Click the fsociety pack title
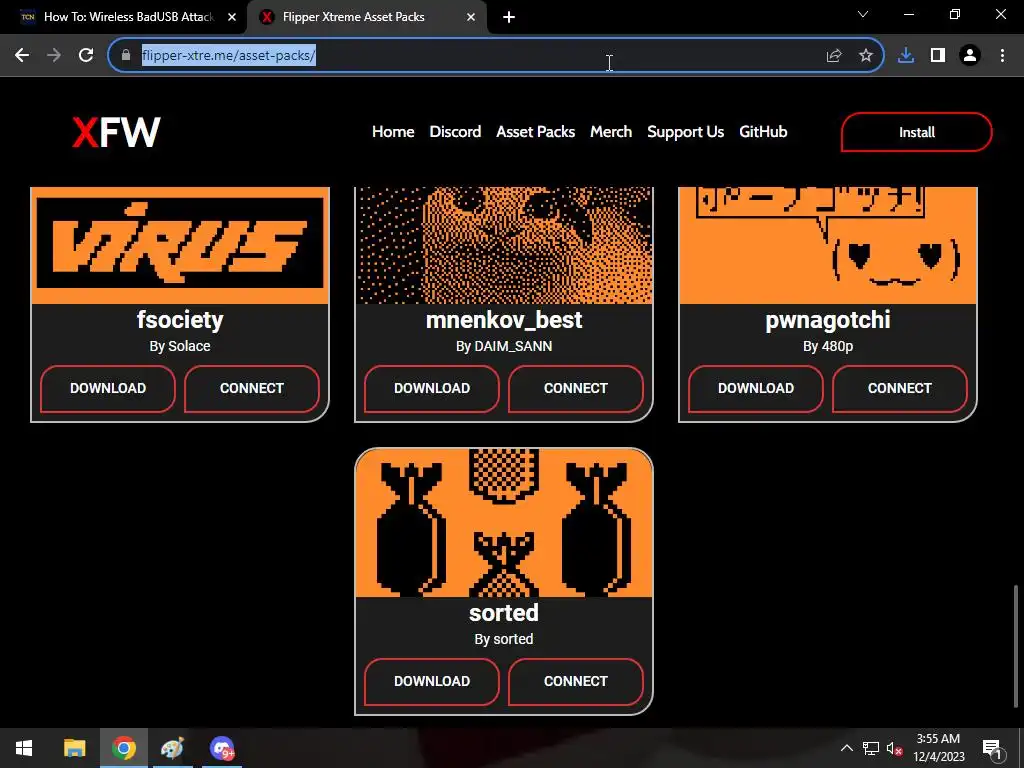Image resolution: width=1024 pixels, height=768 pixels. [180, 320]
